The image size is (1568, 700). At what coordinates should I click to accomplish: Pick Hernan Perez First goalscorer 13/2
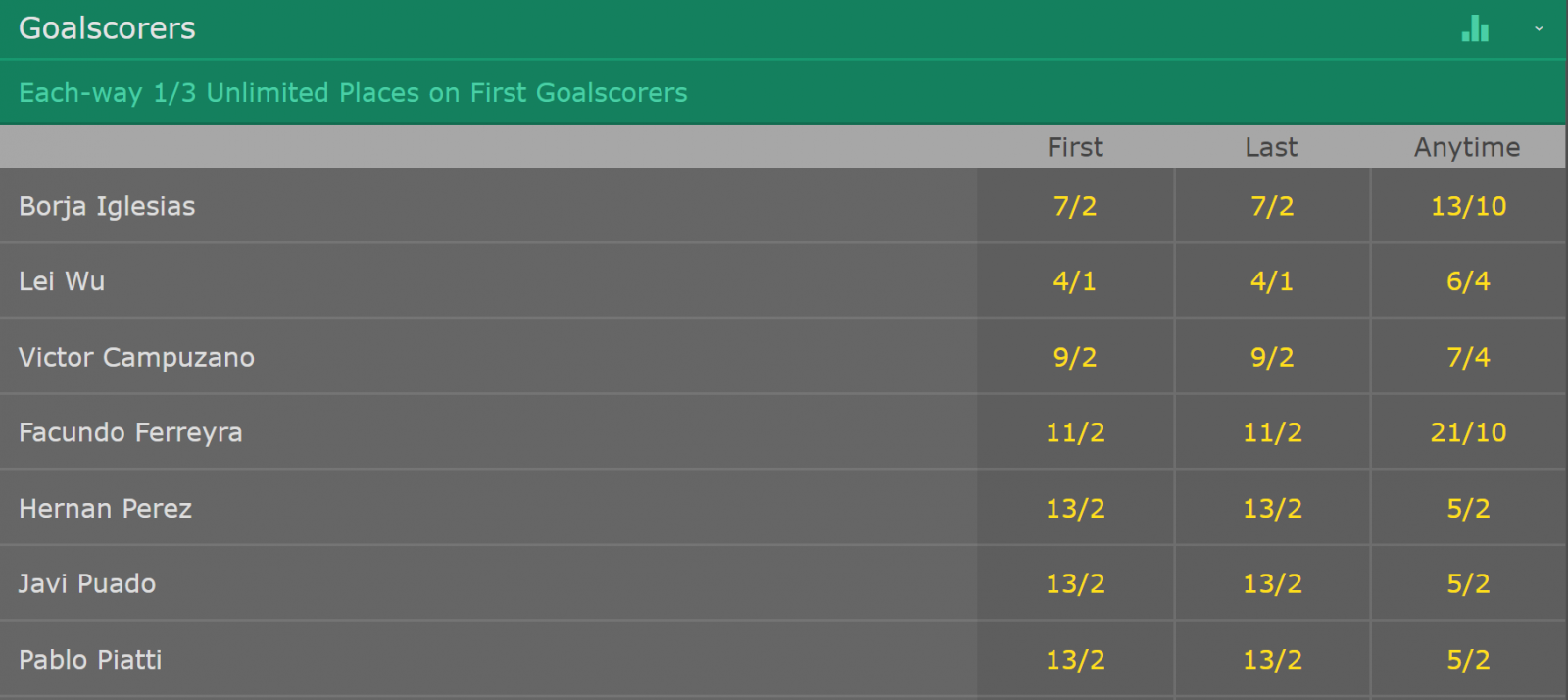coord(1075,508)
